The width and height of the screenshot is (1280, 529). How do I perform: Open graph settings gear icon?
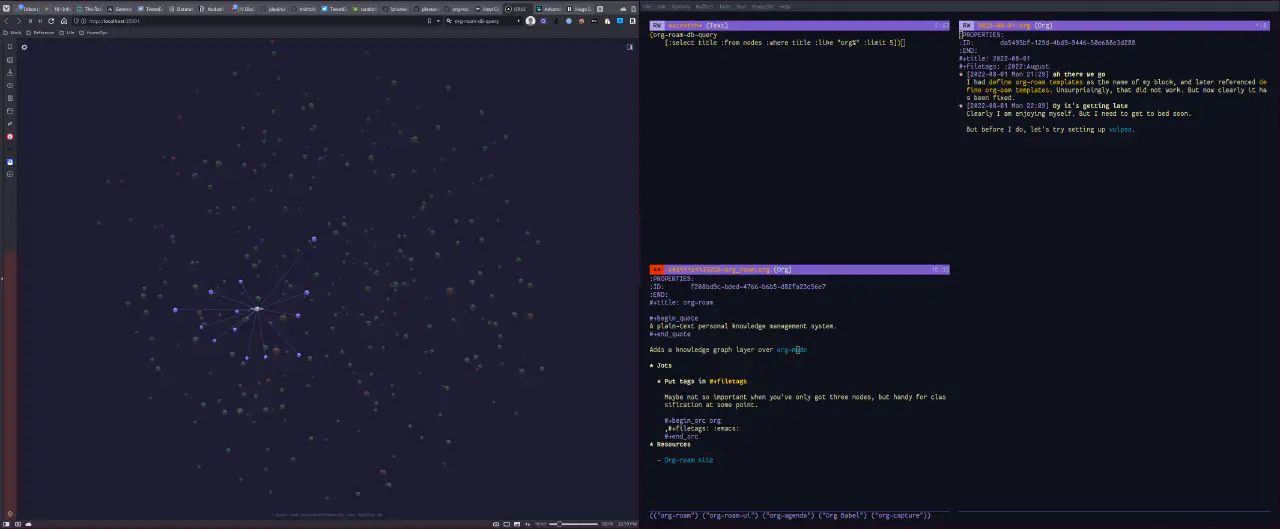pos(24,47)
